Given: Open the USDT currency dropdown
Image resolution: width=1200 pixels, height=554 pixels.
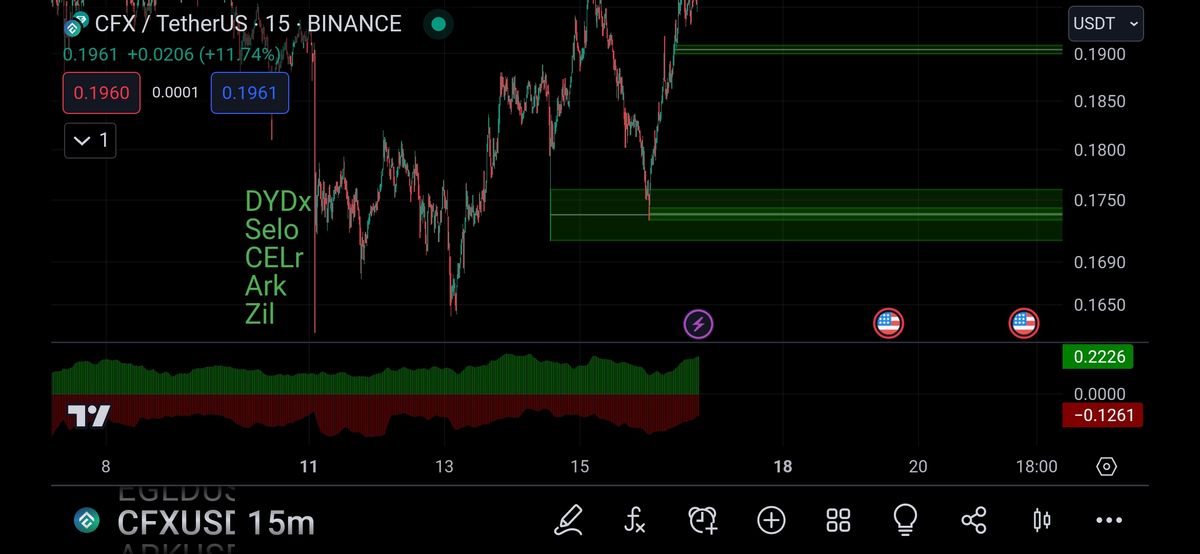Looking at the screenshot, I should [1105, 23].
